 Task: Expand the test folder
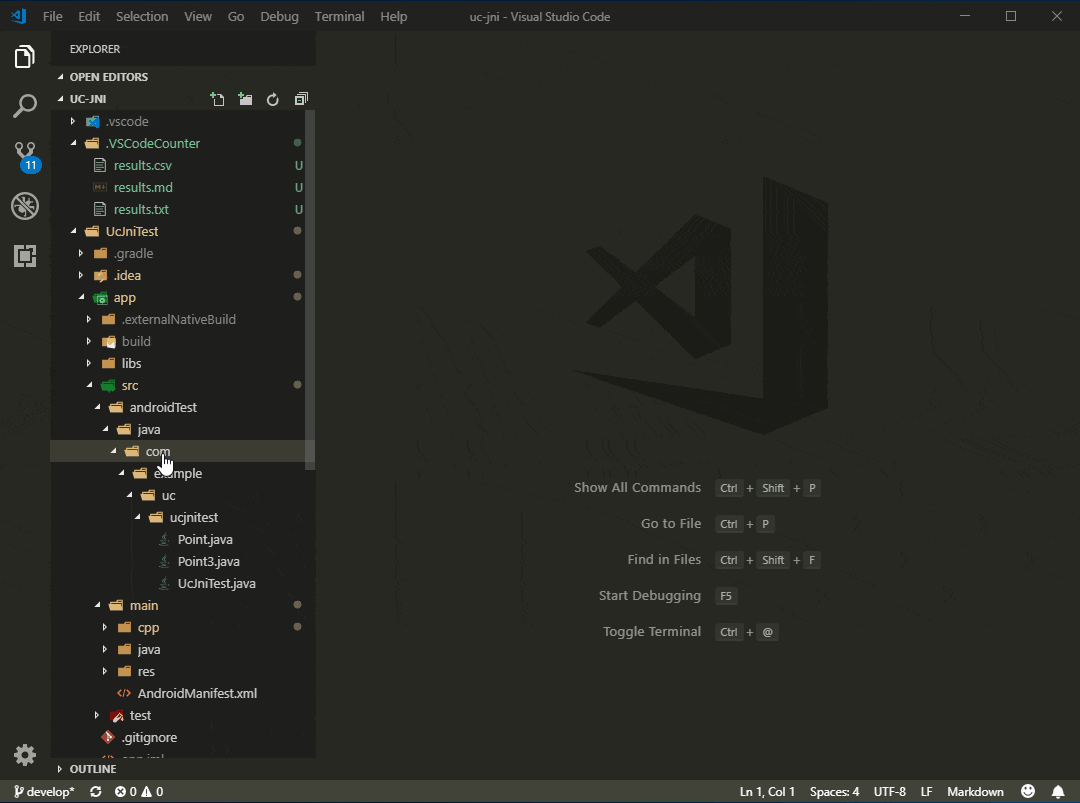[x=183, y=716]
